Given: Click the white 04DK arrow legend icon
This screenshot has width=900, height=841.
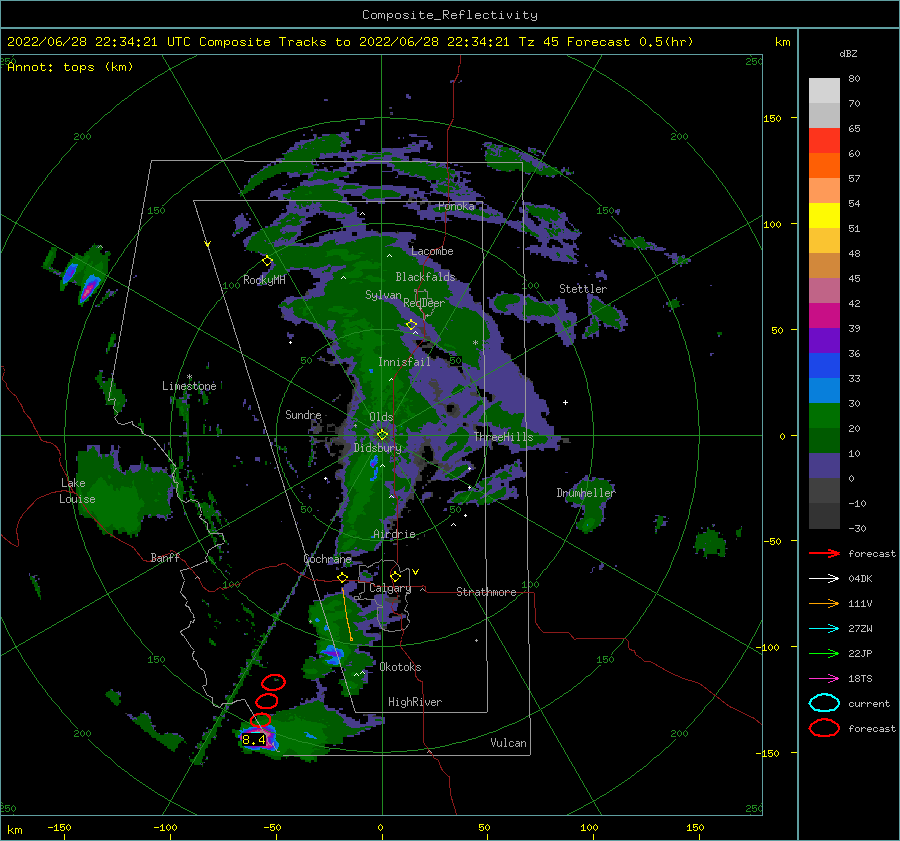Looking at the screenshot, I should pyautogui.click(x=824, y=578).
